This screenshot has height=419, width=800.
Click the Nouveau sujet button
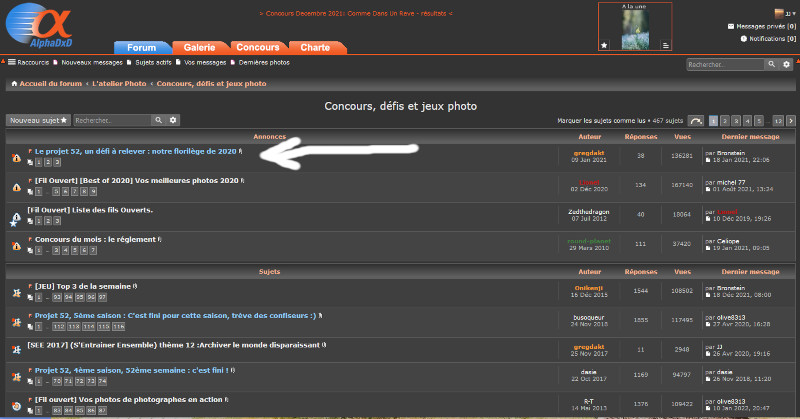tap(38, 120)
